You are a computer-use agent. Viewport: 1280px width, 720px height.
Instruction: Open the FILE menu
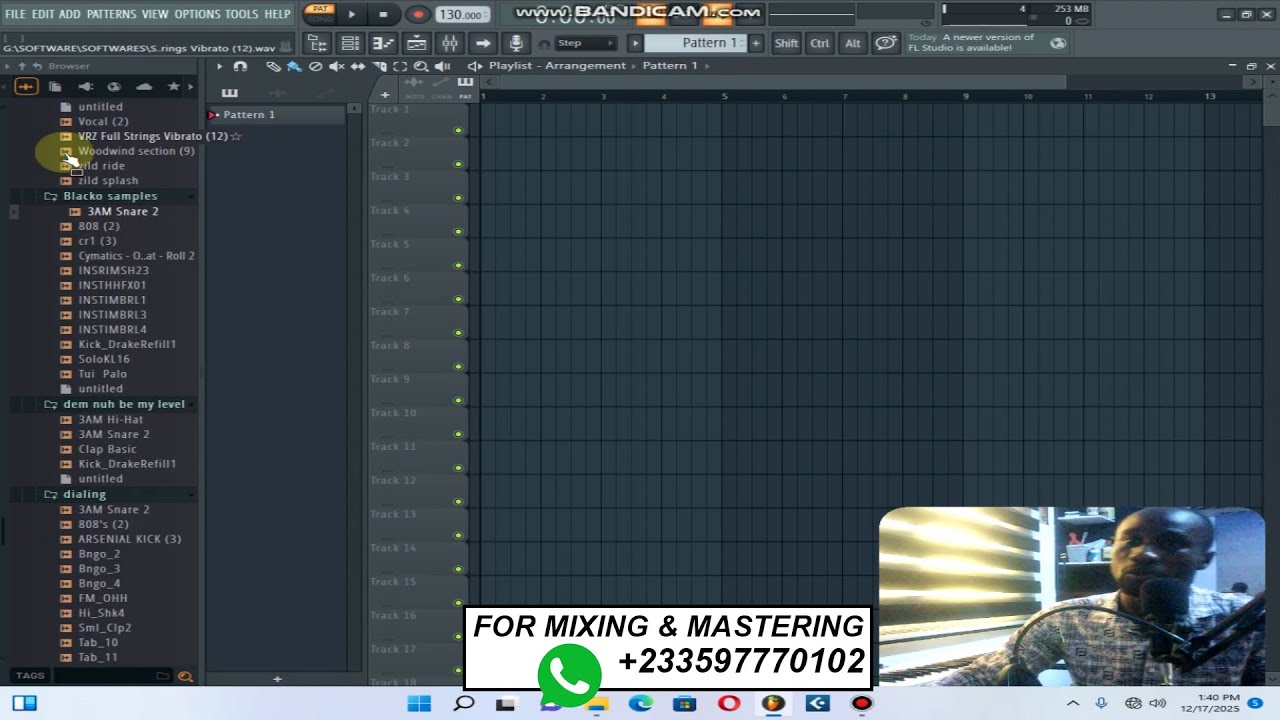tap(15, 14)
